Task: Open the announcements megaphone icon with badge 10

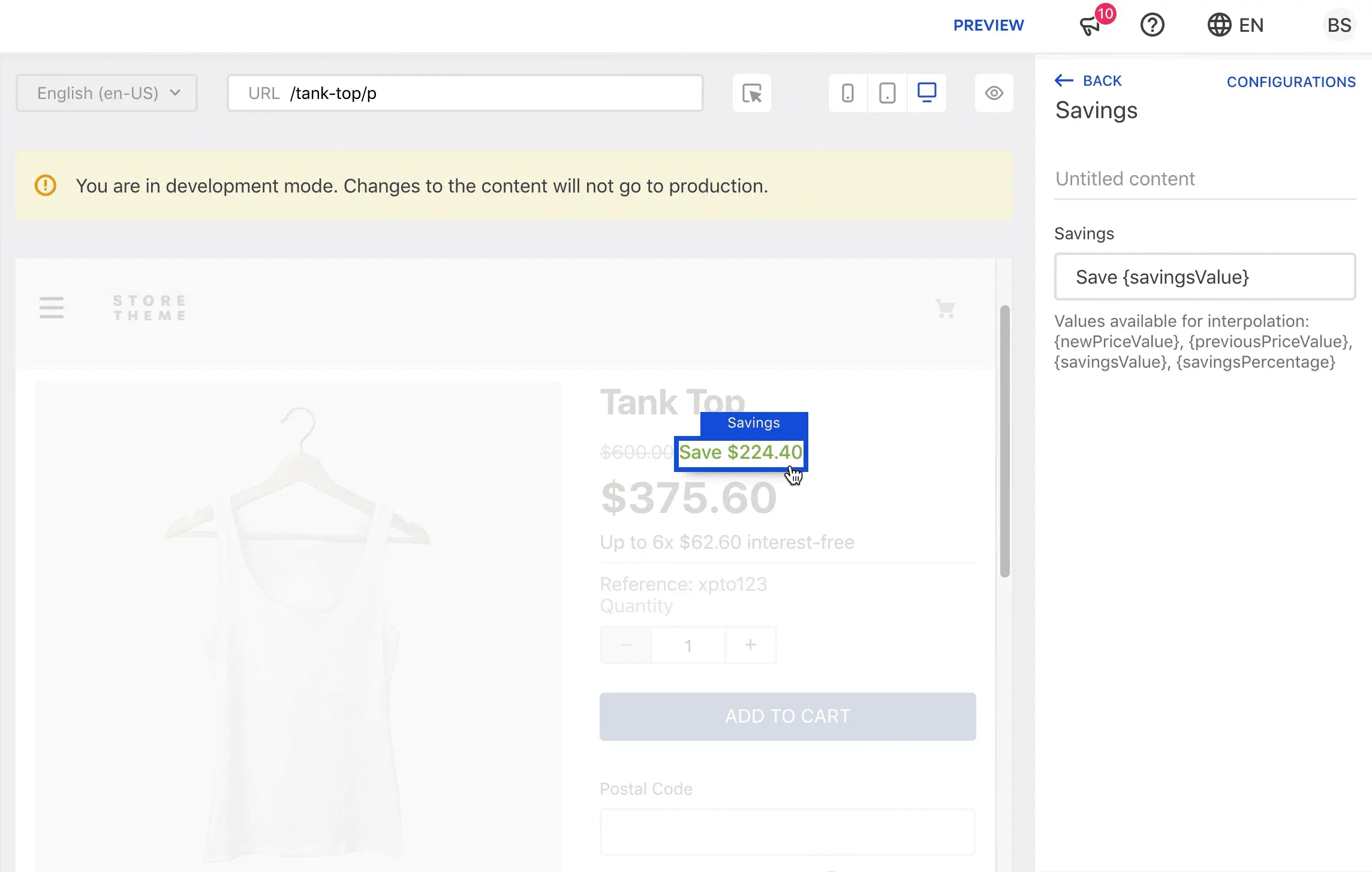Action: click(x=1091, y=25)
